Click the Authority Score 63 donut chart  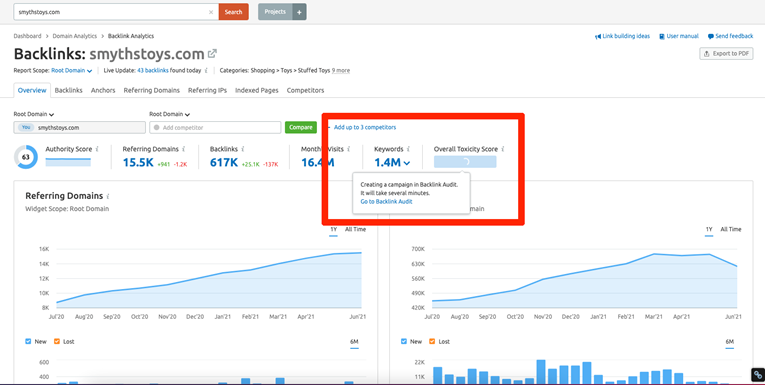click(x=25, y=157)
